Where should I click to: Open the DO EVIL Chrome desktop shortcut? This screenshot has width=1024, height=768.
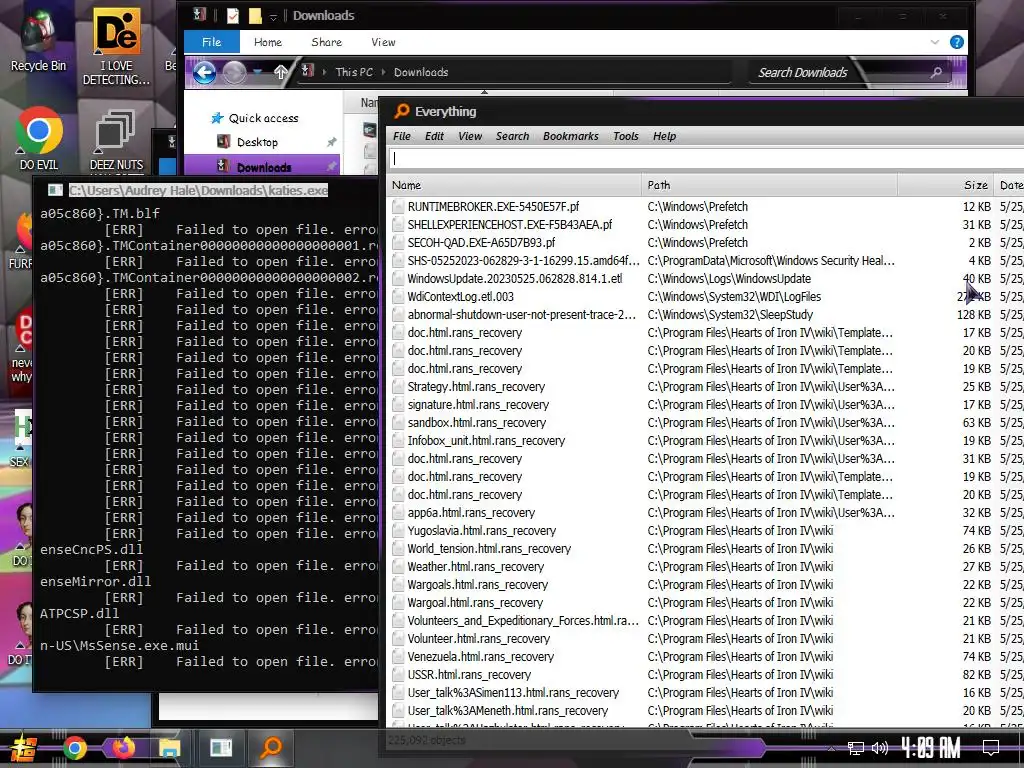click(x=39, y=138)
